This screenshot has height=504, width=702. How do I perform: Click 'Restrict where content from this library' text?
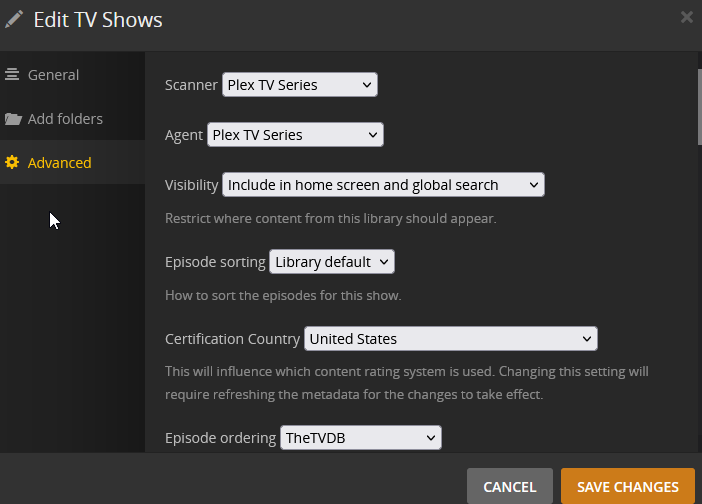pos(331,218)
